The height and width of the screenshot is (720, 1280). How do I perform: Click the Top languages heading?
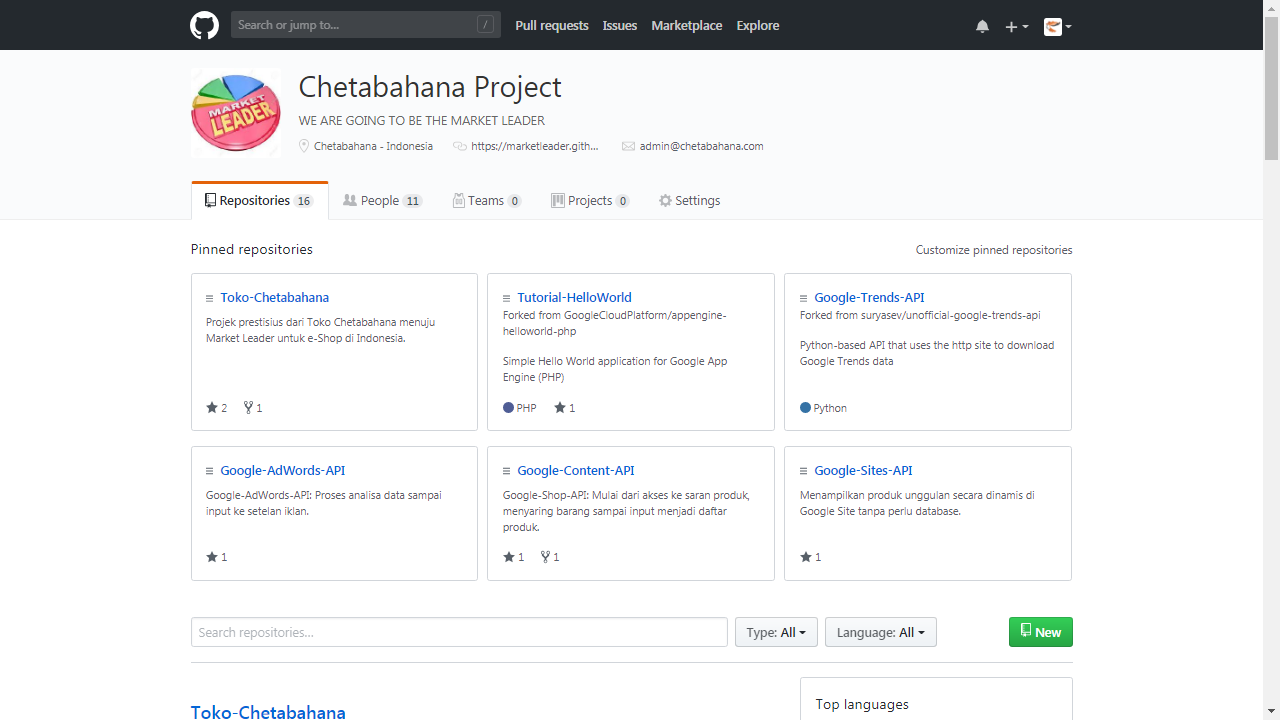862,704
